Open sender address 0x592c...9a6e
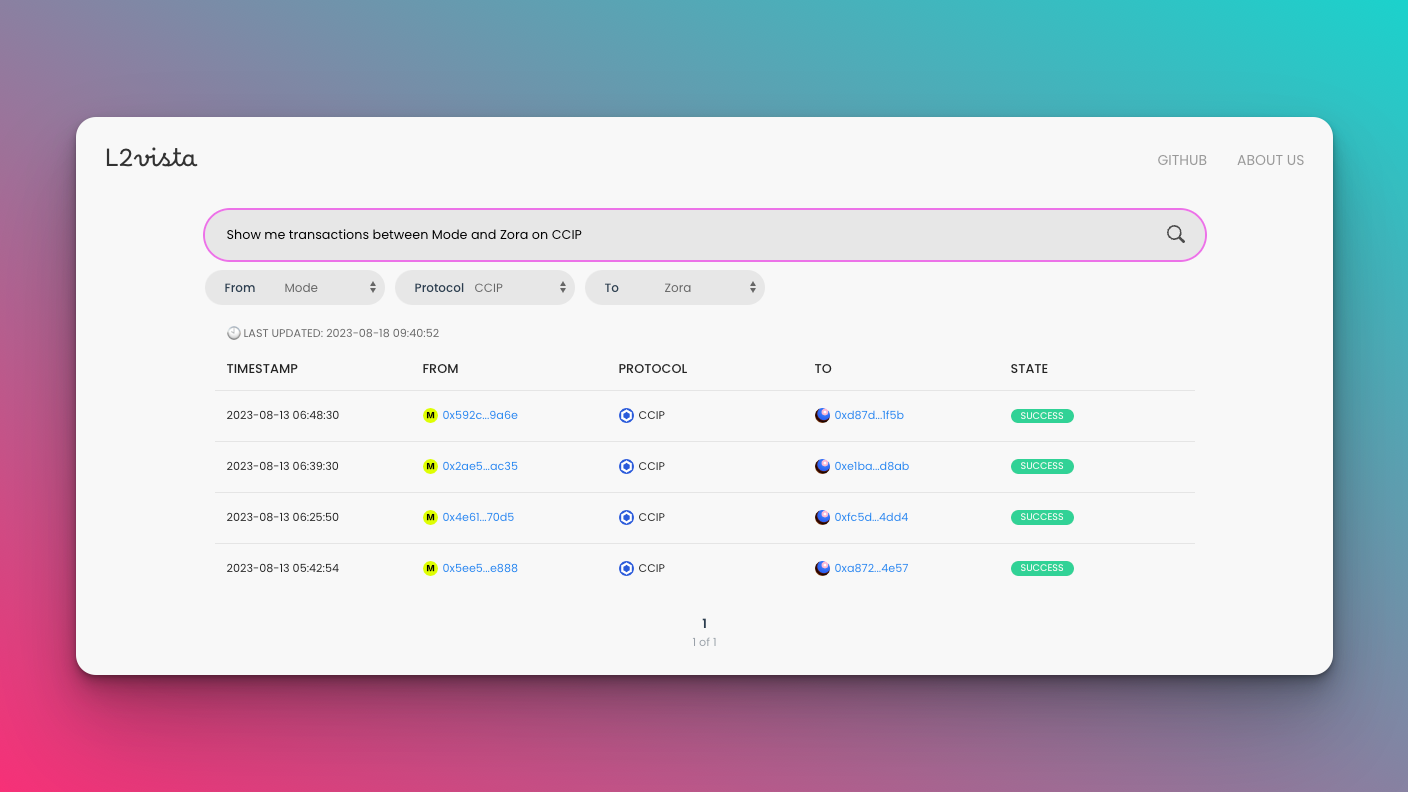This screenshot has width=1408, height=792. pos(480,415)
